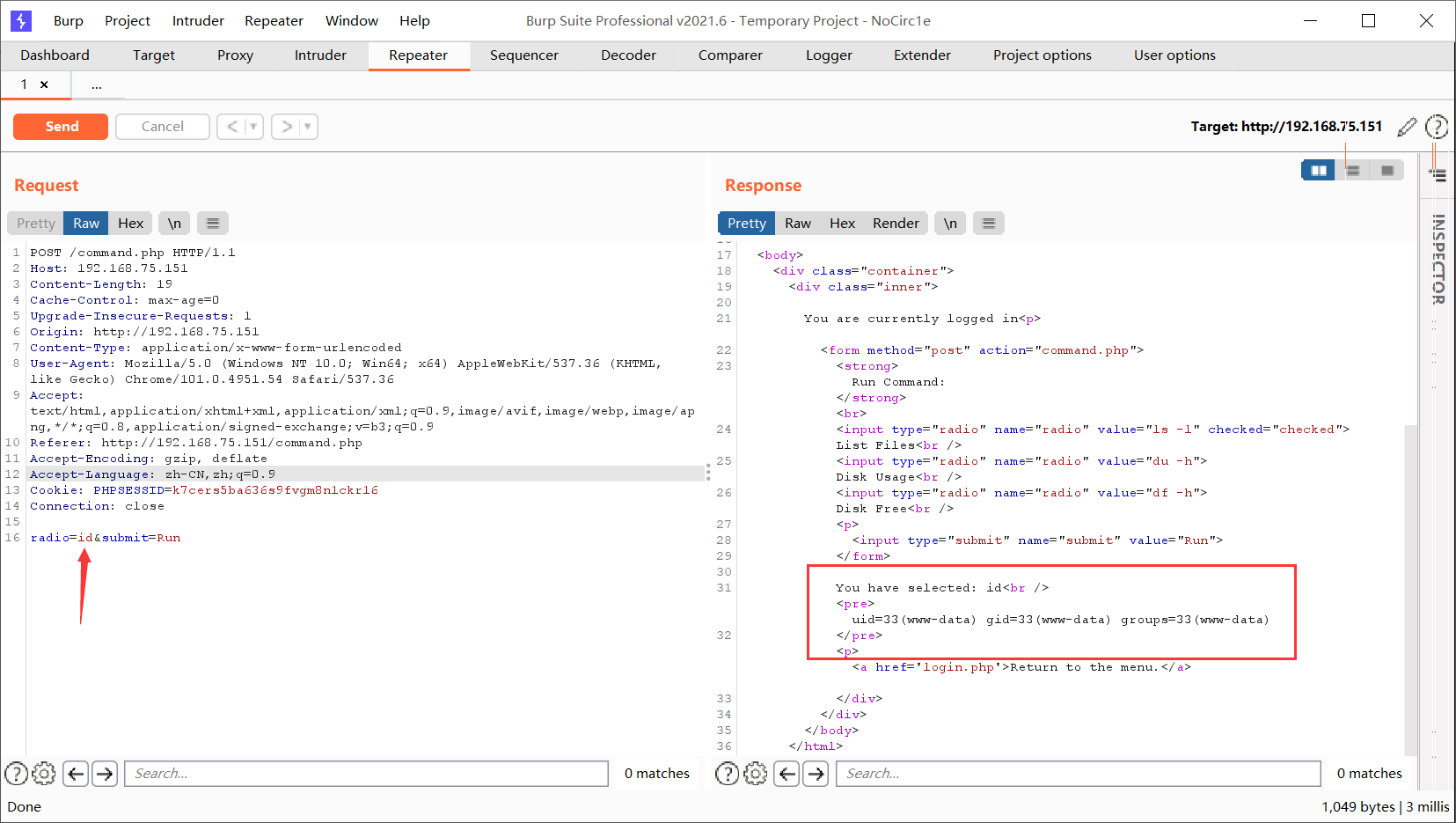1456x823 pixels.
Task: Open the Burp menu
Action: coord(69,20)
